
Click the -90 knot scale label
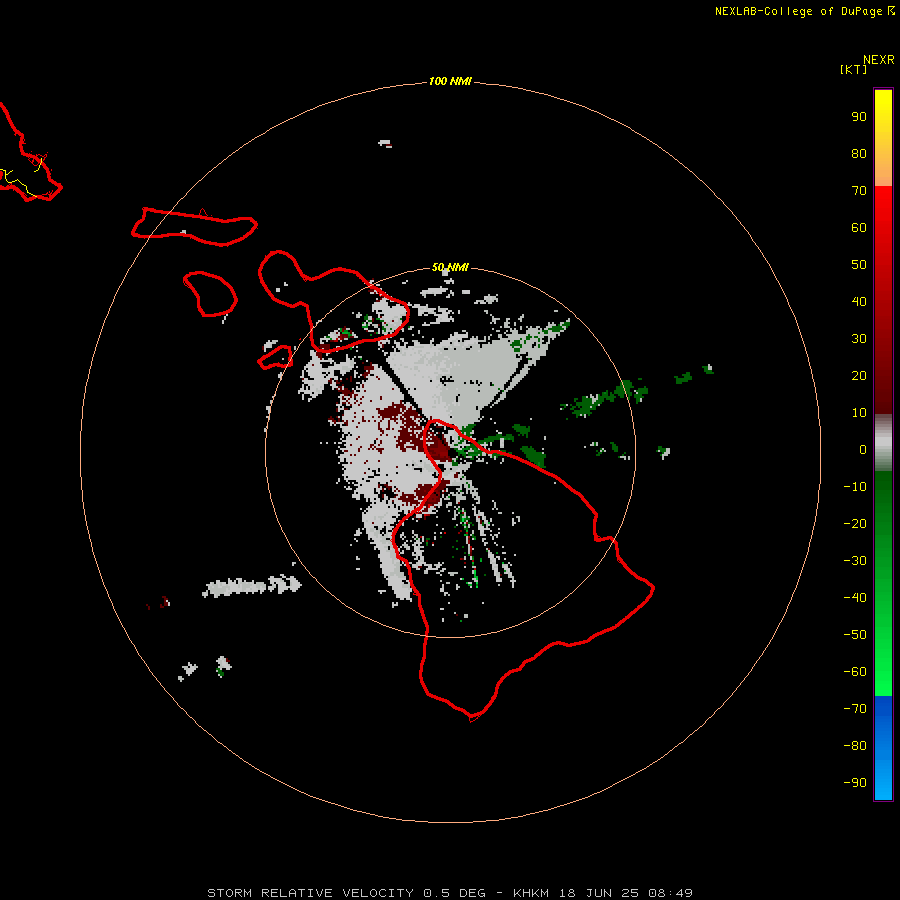[x=855, y=783]
